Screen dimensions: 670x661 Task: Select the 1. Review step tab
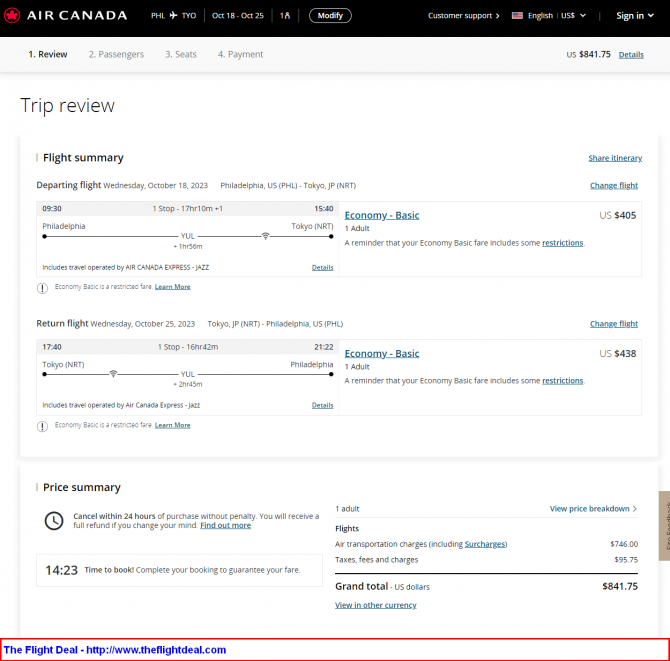[48, 54]
